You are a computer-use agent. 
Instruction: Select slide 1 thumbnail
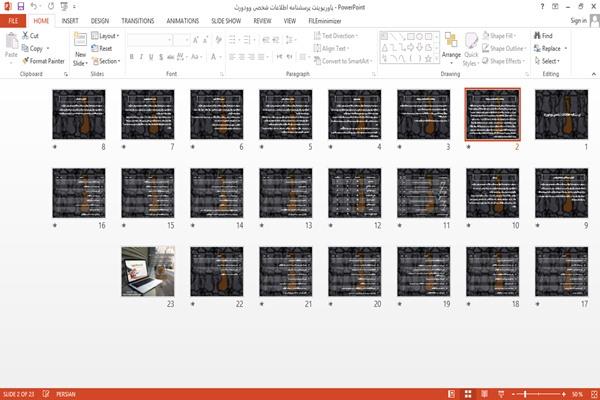[561, 114]
